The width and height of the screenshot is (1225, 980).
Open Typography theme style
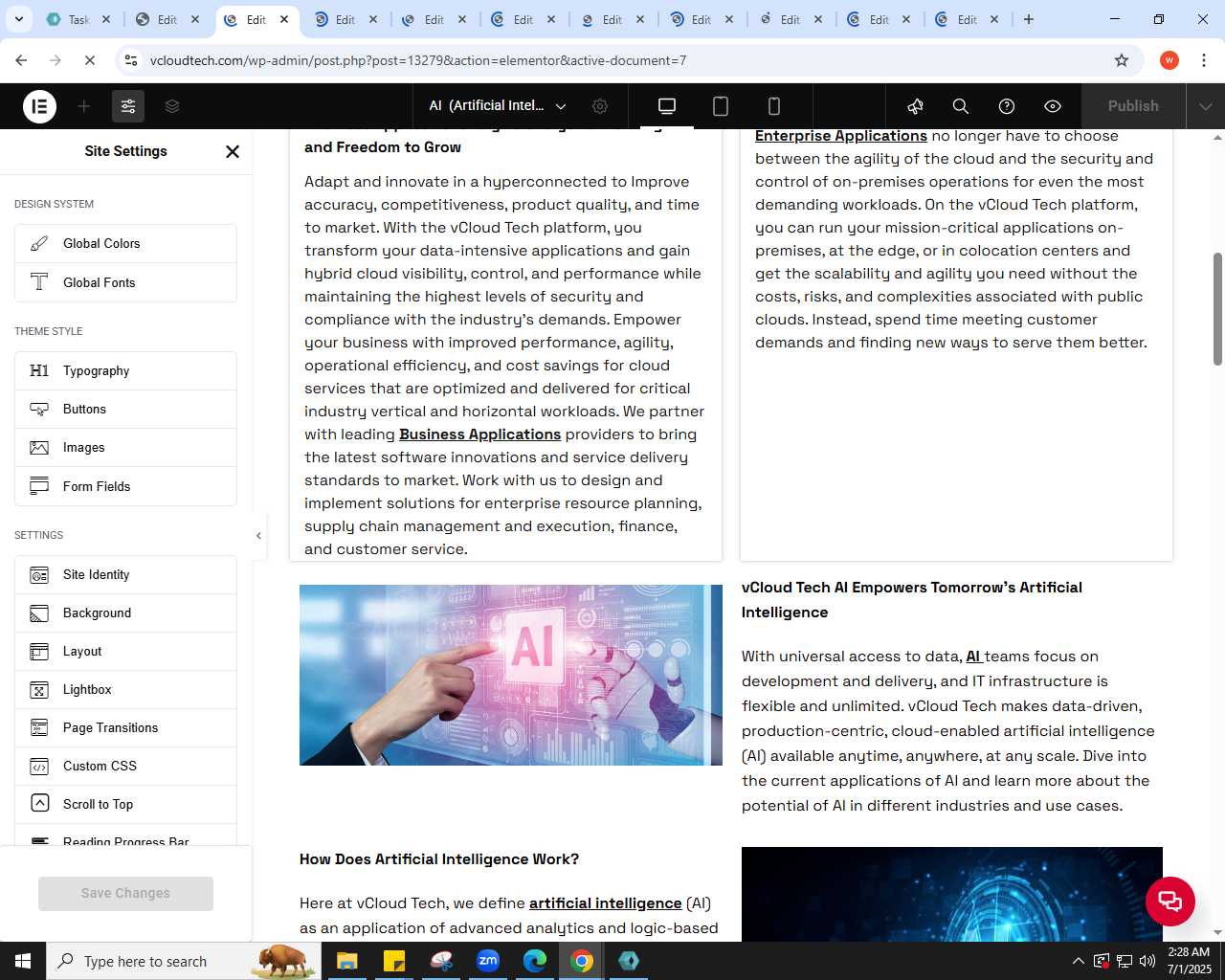tap(125, 371)
